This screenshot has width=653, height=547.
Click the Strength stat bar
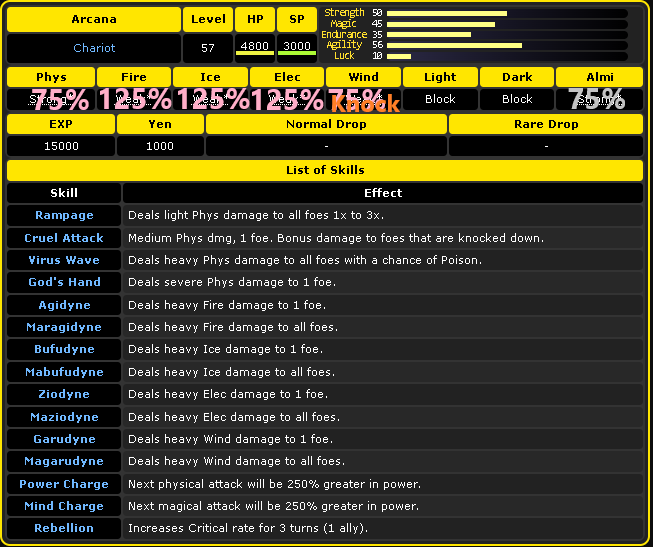pos(507,13)
